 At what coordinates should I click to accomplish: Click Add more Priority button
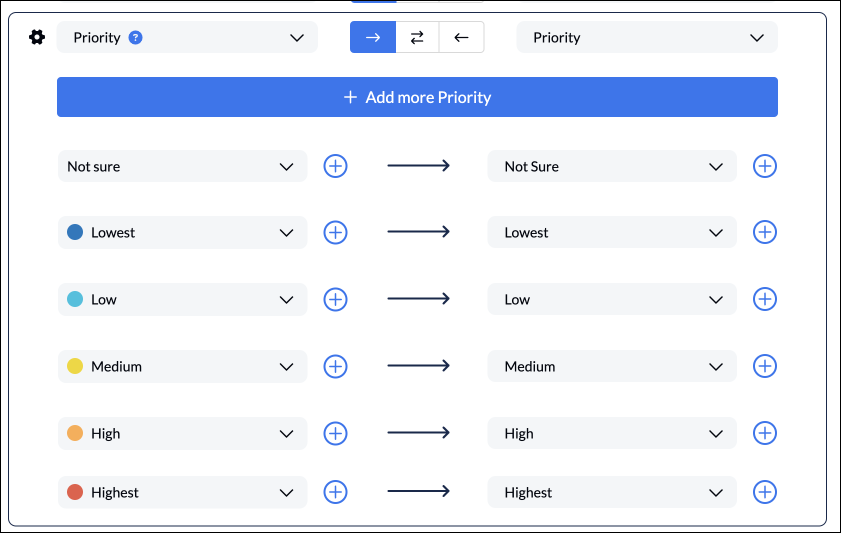tap(417, 97)
